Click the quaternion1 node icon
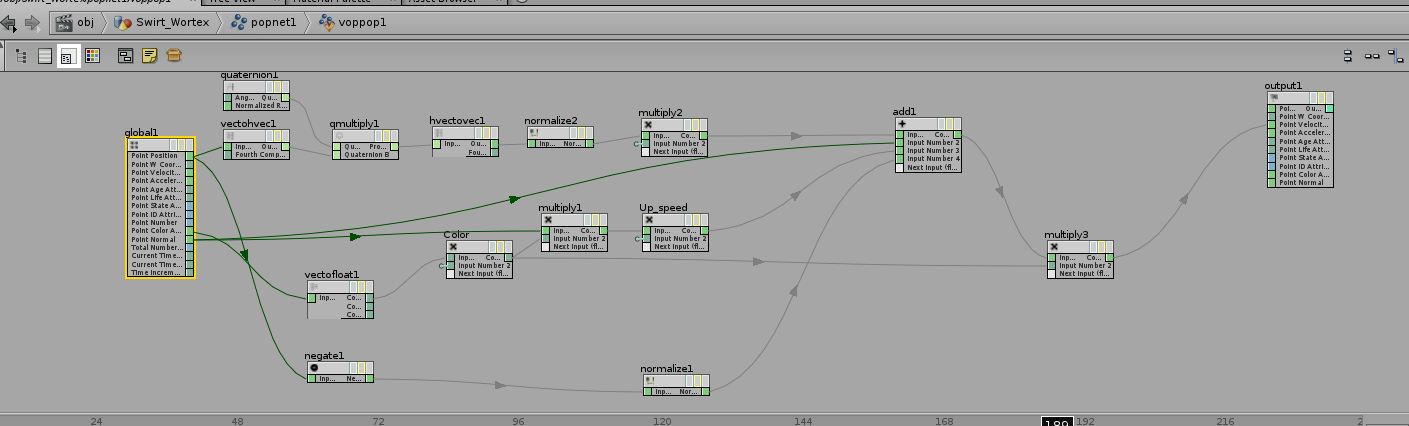Viewport: 1409px width, 426px height. click(230, 87)
